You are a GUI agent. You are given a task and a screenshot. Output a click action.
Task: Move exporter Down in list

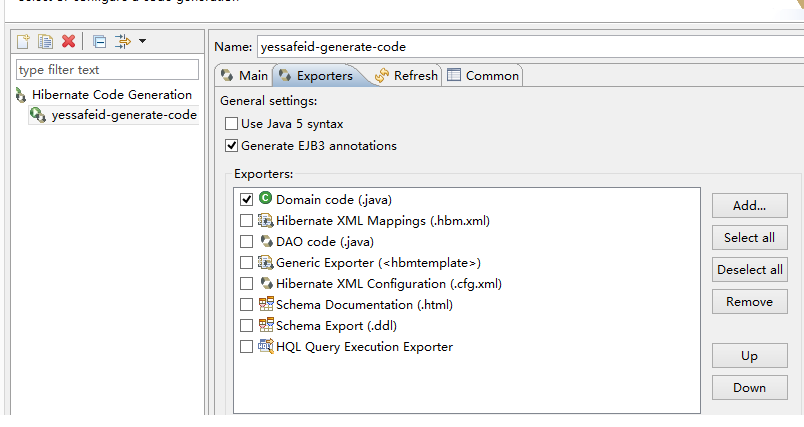tap(749, 388)
